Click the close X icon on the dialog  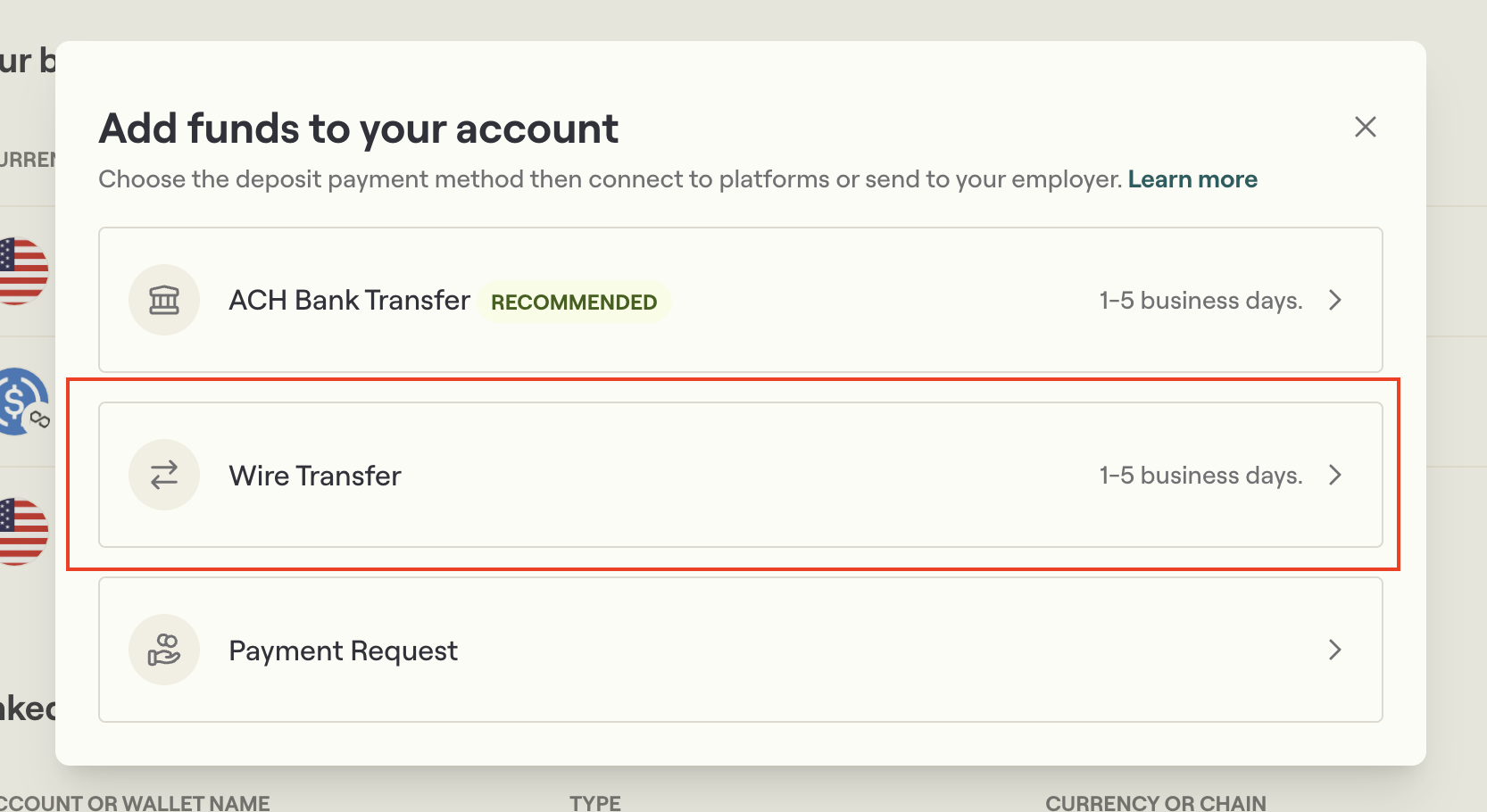[x=1365, y=127]
